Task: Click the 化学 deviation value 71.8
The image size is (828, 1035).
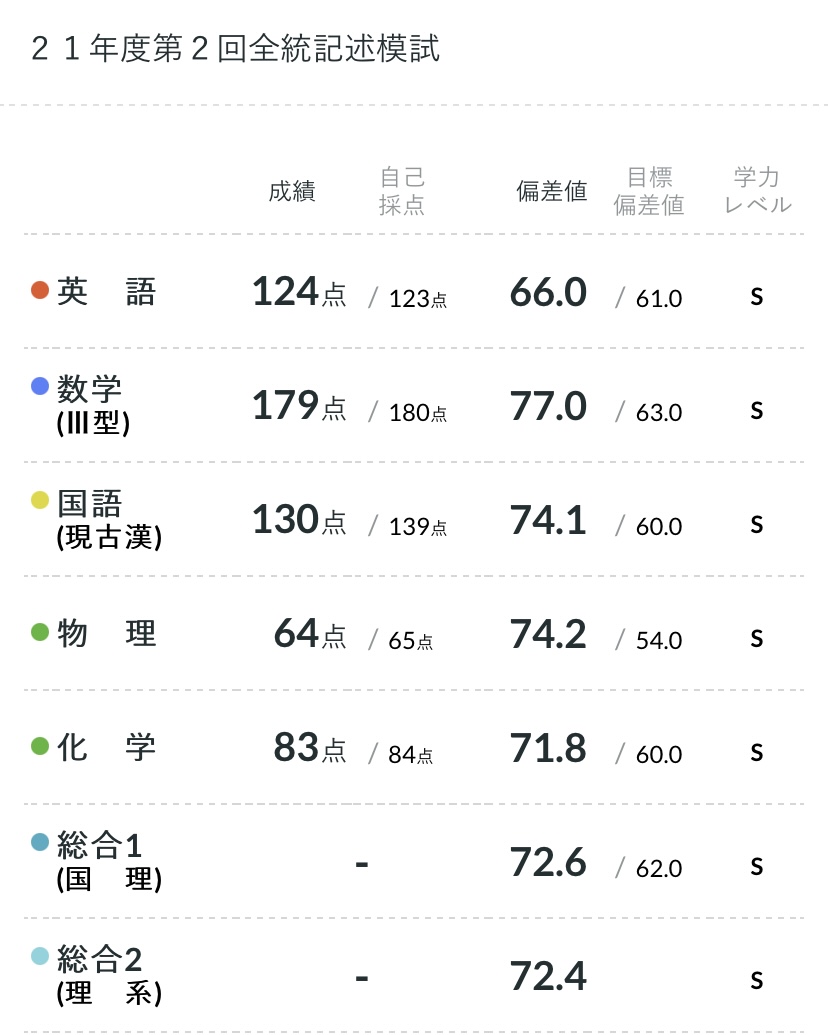Action: tap(548, 748)
